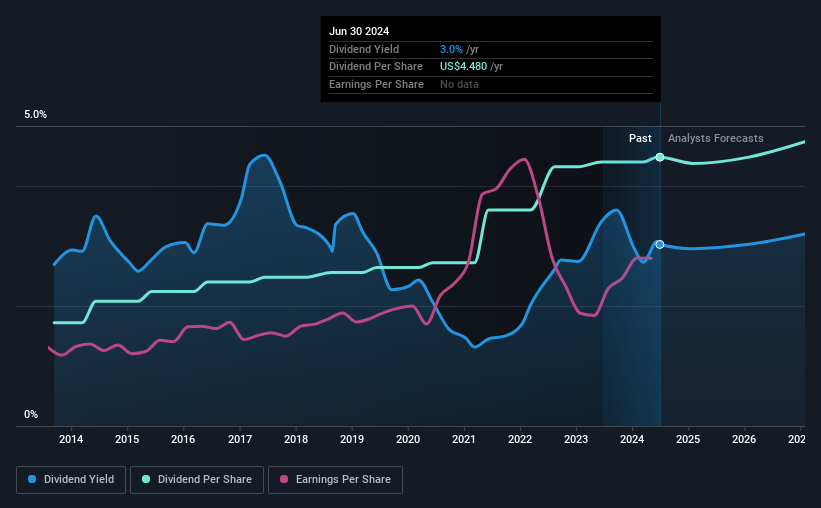Click the 2017 x-axis label

point(240,439)
